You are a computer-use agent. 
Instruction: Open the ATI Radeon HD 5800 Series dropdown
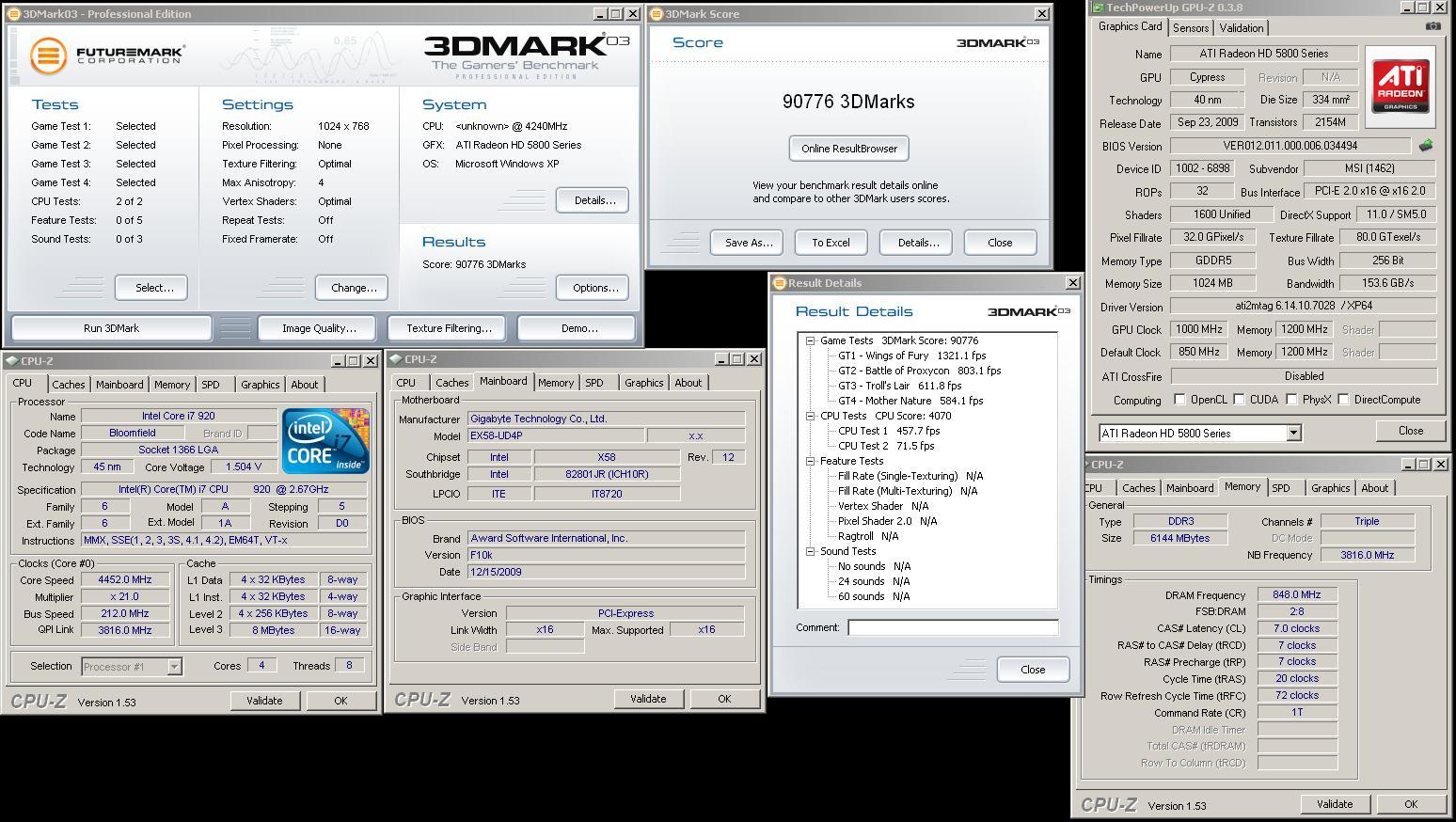tap(1293, 433)
